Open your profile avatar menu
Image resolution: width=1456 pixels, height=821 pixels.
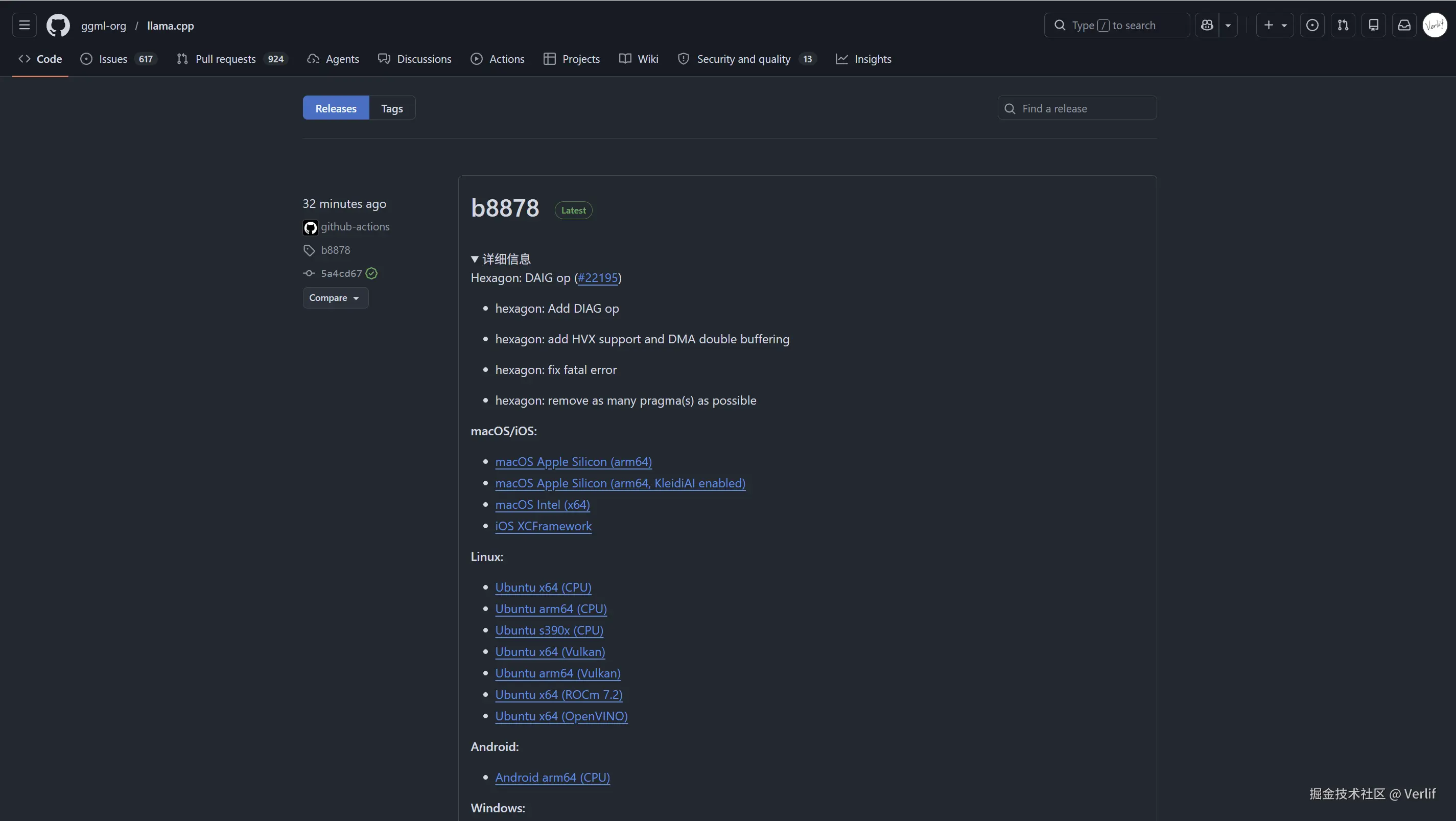coord(1435,25)
